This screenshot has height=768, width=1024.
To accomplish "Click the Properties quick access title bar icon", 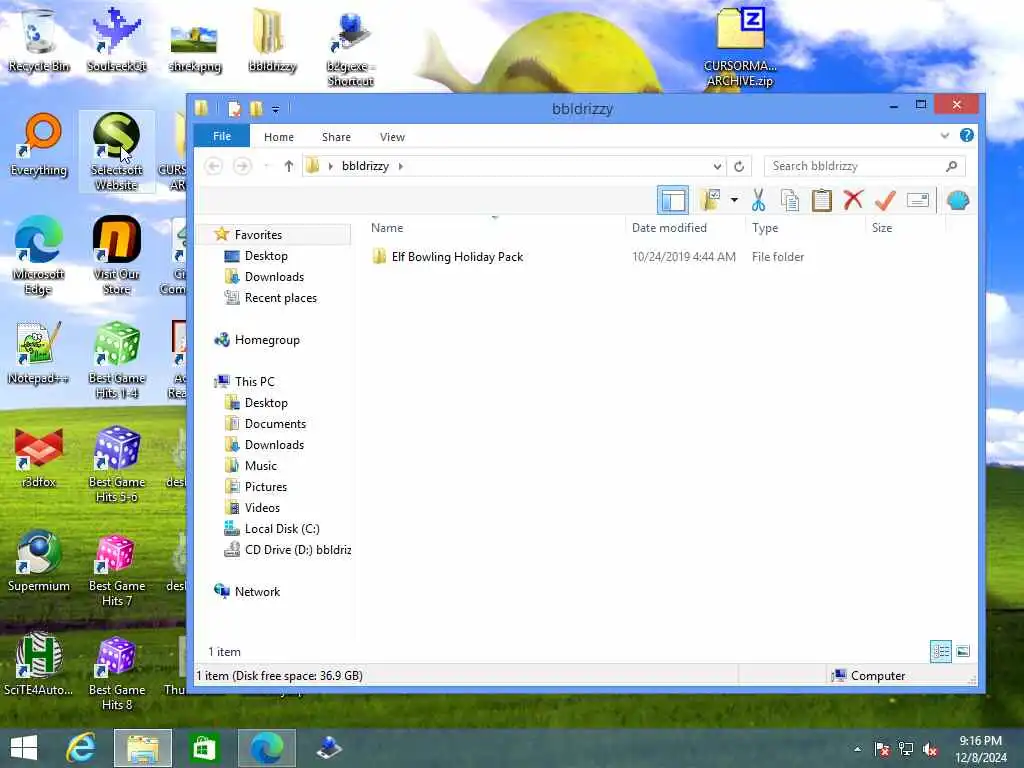I will (234, 109).
